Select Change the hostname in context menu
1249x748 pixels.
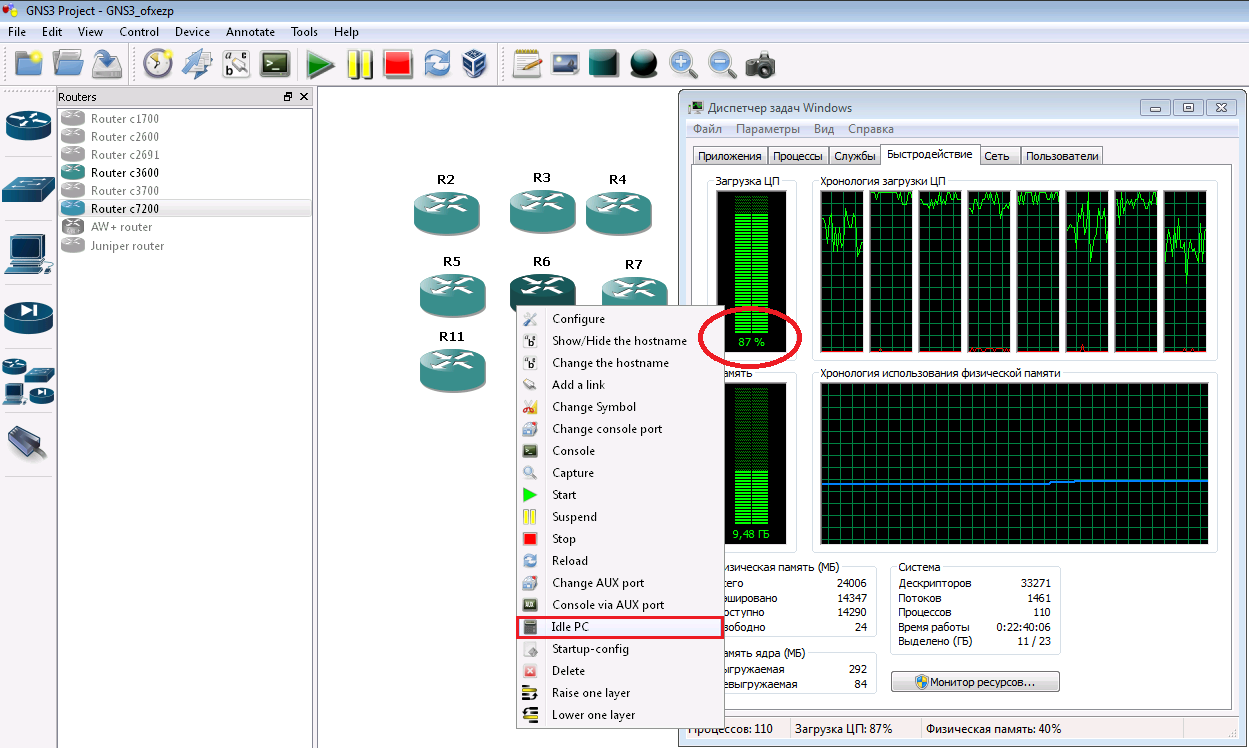(610, 363)
